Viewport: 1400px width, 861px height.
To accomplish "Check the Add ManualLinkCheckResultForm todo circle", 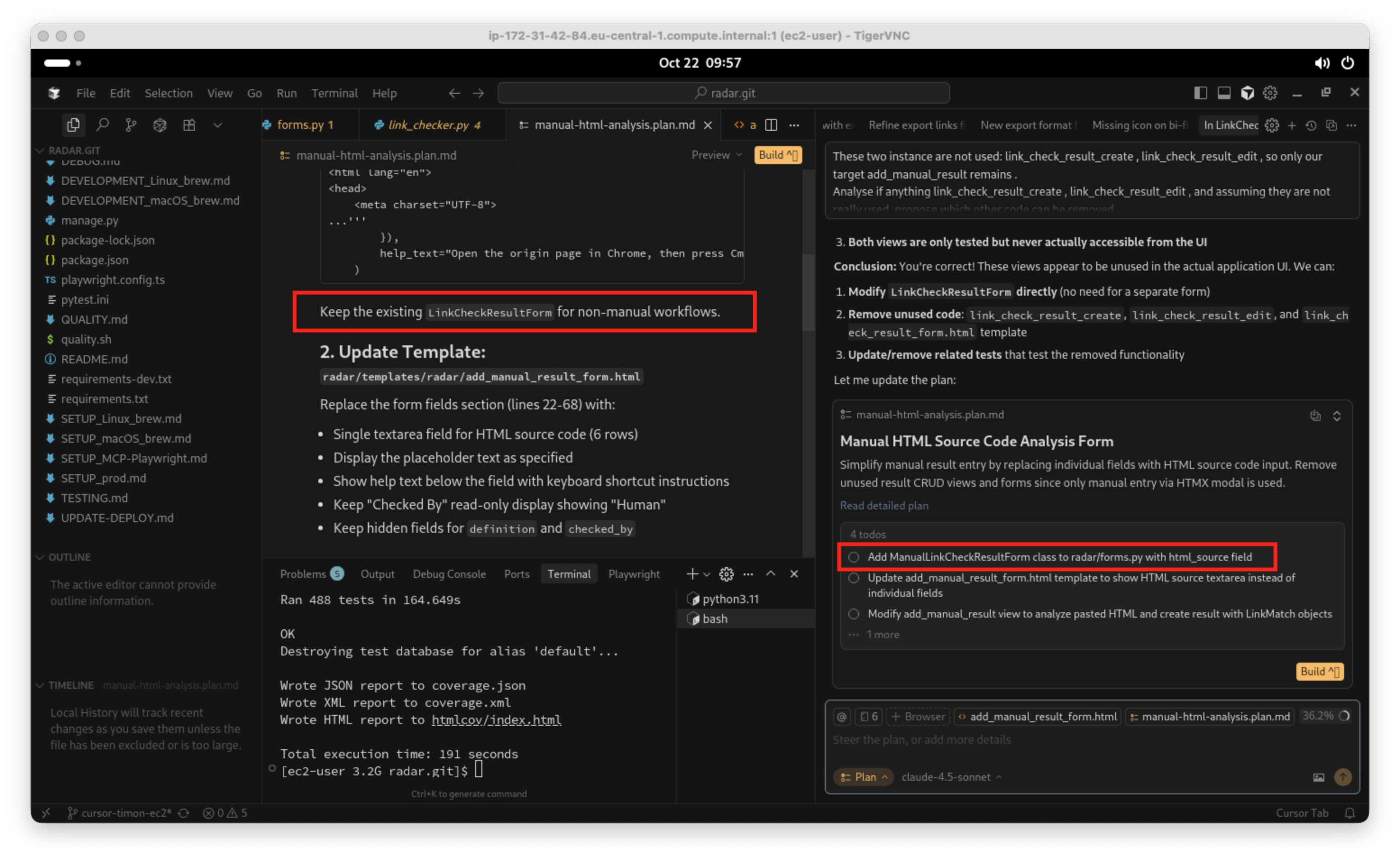I will point(853,557).
